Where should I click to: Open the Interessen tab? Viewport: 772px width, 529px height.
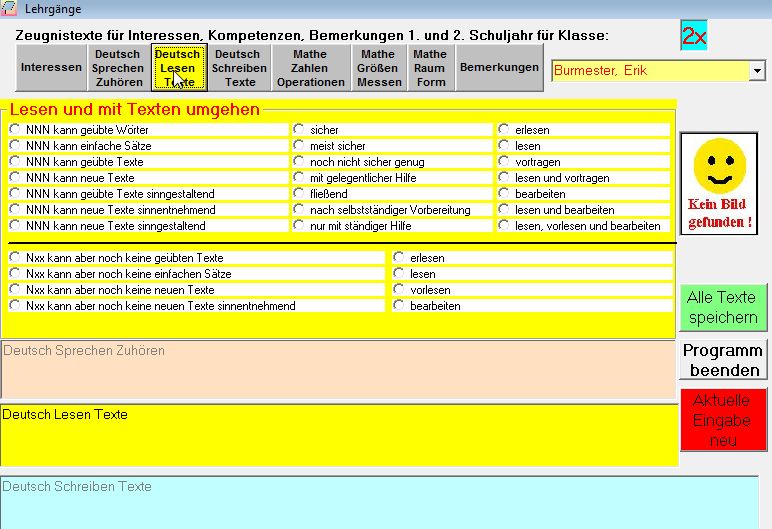[x=51, y=67]
